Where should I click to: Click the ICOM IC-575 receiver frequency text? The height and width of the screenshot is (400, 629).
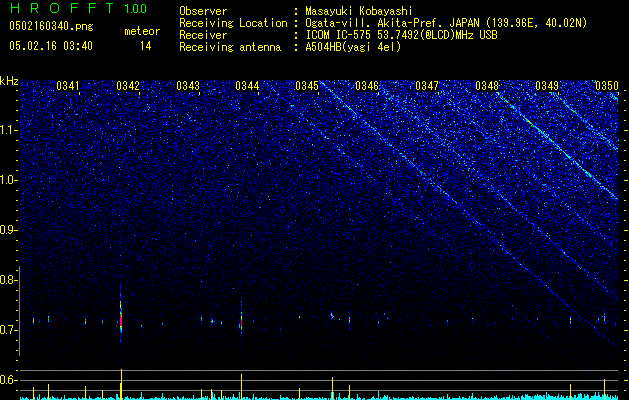tap(401, 35)
